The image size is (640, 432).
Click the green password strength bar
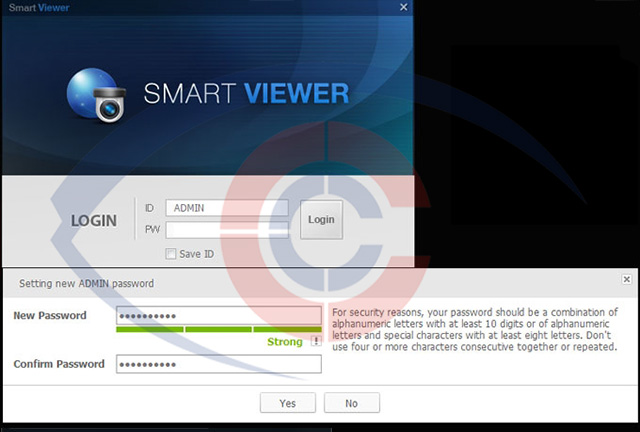click(x=219, y=329)
